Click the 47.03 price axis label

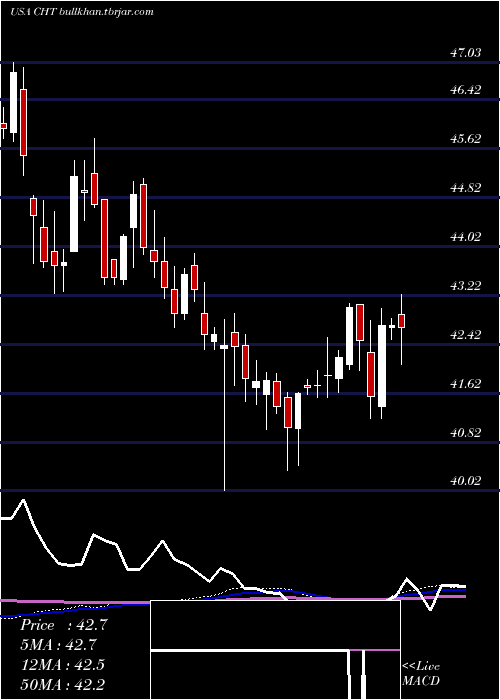pos(466,53)
